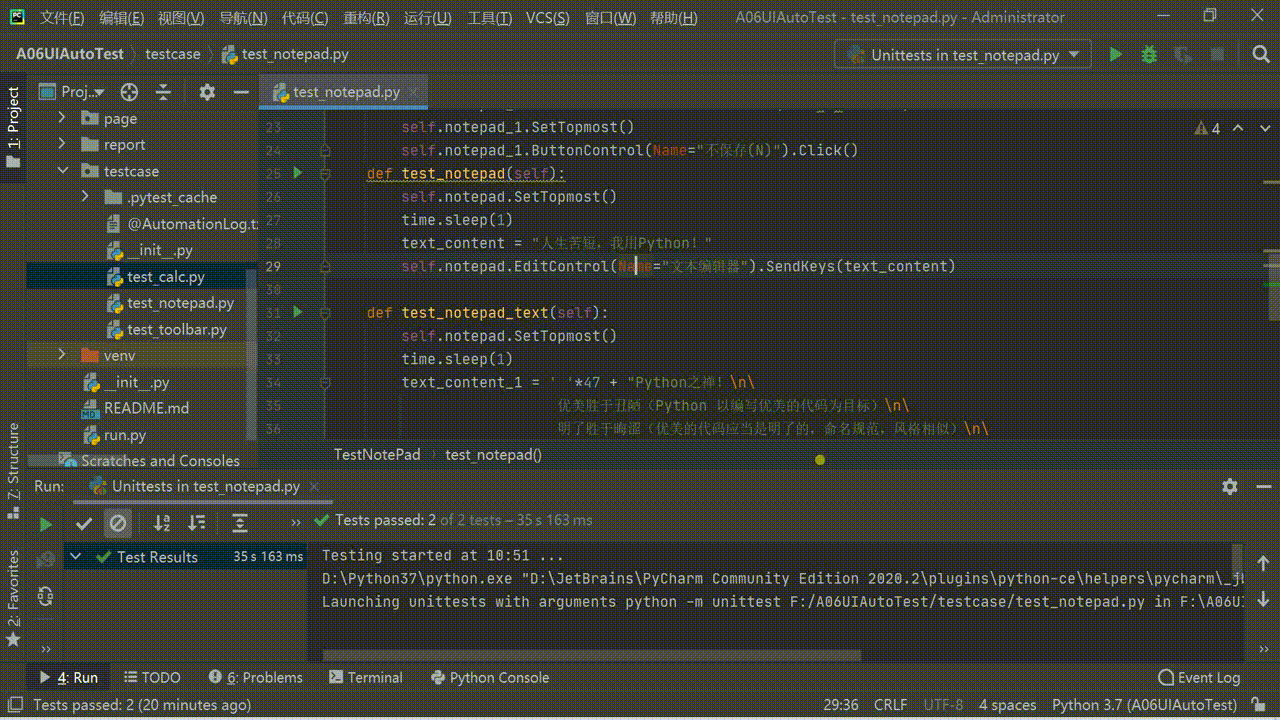Image resolution: width=1280 pixels, height=720 pixels.
Task: Click the up arrow in console side toolbar
Action: [x=1263, y=564]
